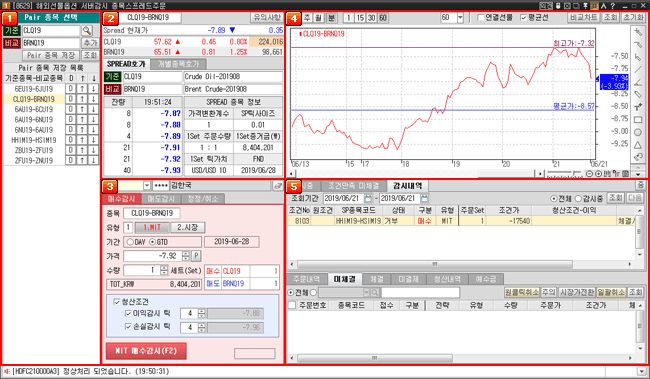Toggle the 평균선 checkbox
This screenshot has height=379, width=650.
[x=524, y=17]
